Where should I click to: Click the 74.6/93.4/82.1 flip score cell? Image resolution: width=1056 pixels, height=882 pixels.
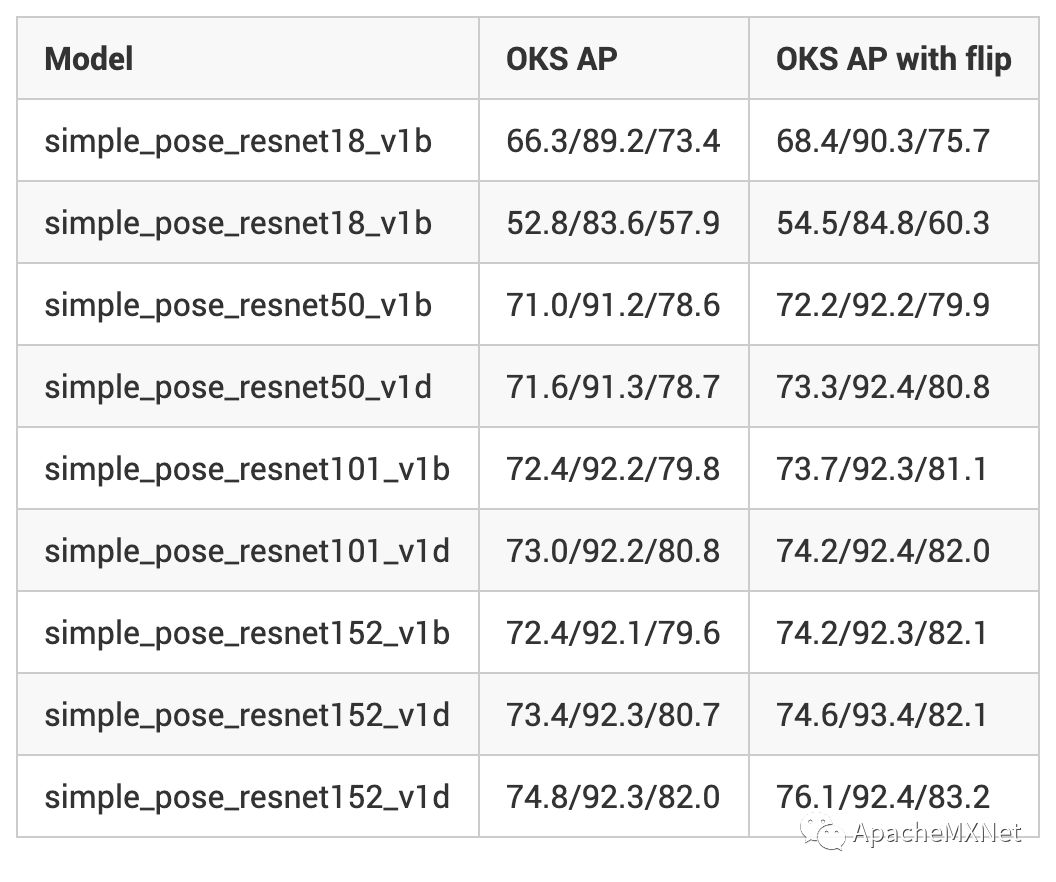coord(881,715)
